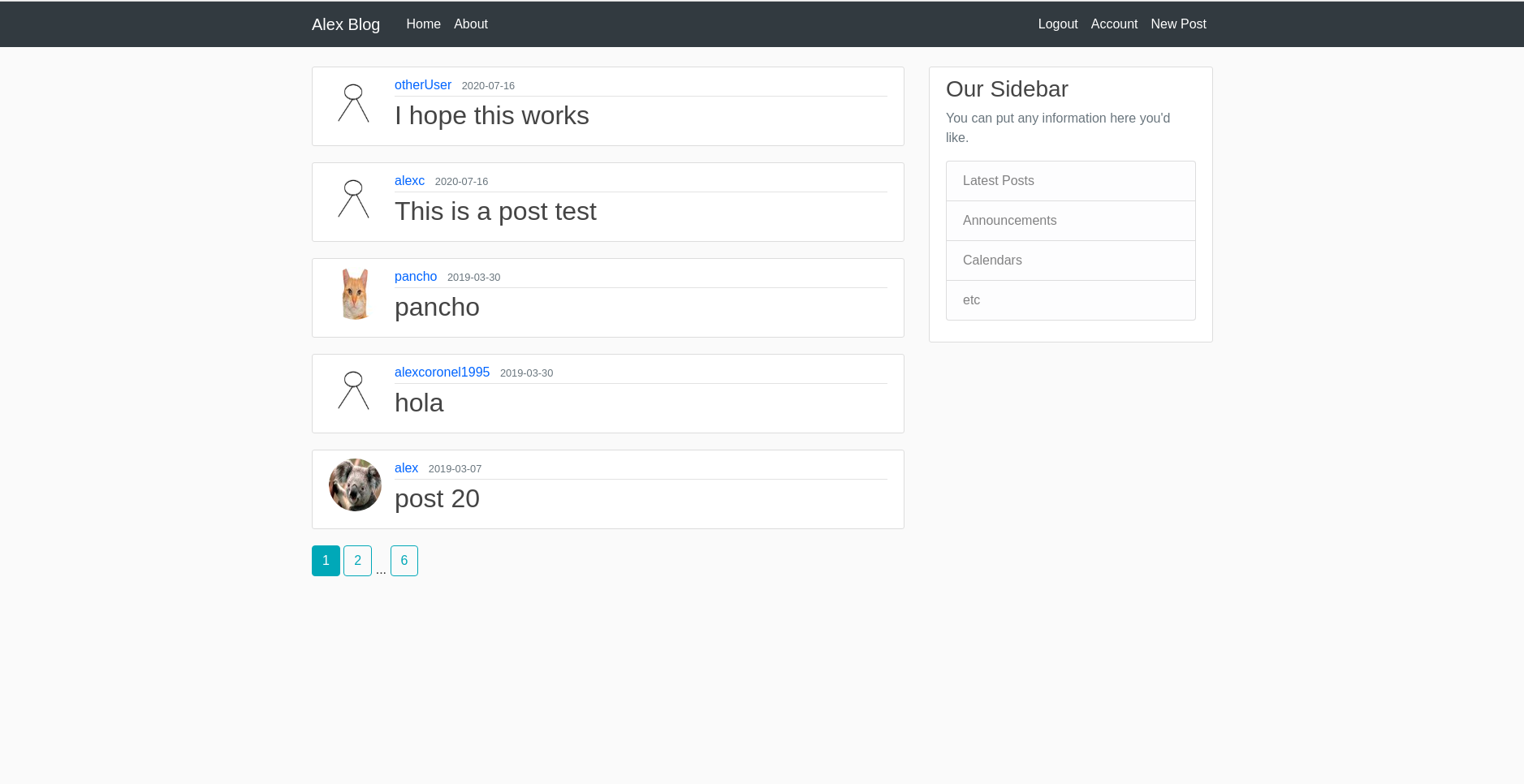Click date 2020-07-16 on otherUser post
The height and width of the screenshot is (784, 1524).
click(488, 86)
